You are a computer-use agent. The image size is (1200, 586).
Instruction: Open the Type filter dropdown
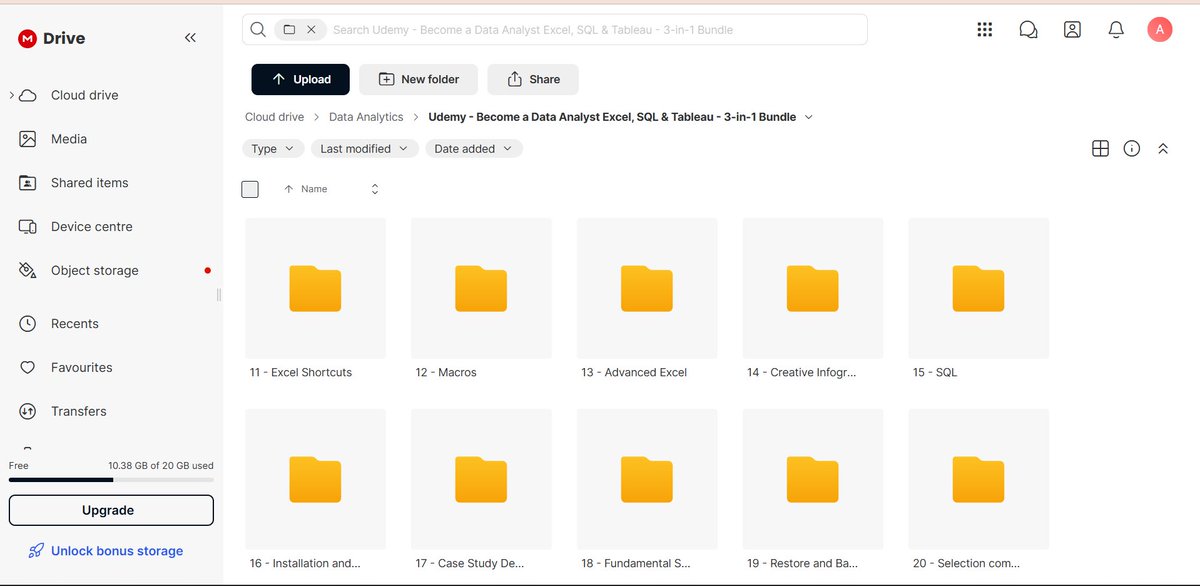point(273,149)
